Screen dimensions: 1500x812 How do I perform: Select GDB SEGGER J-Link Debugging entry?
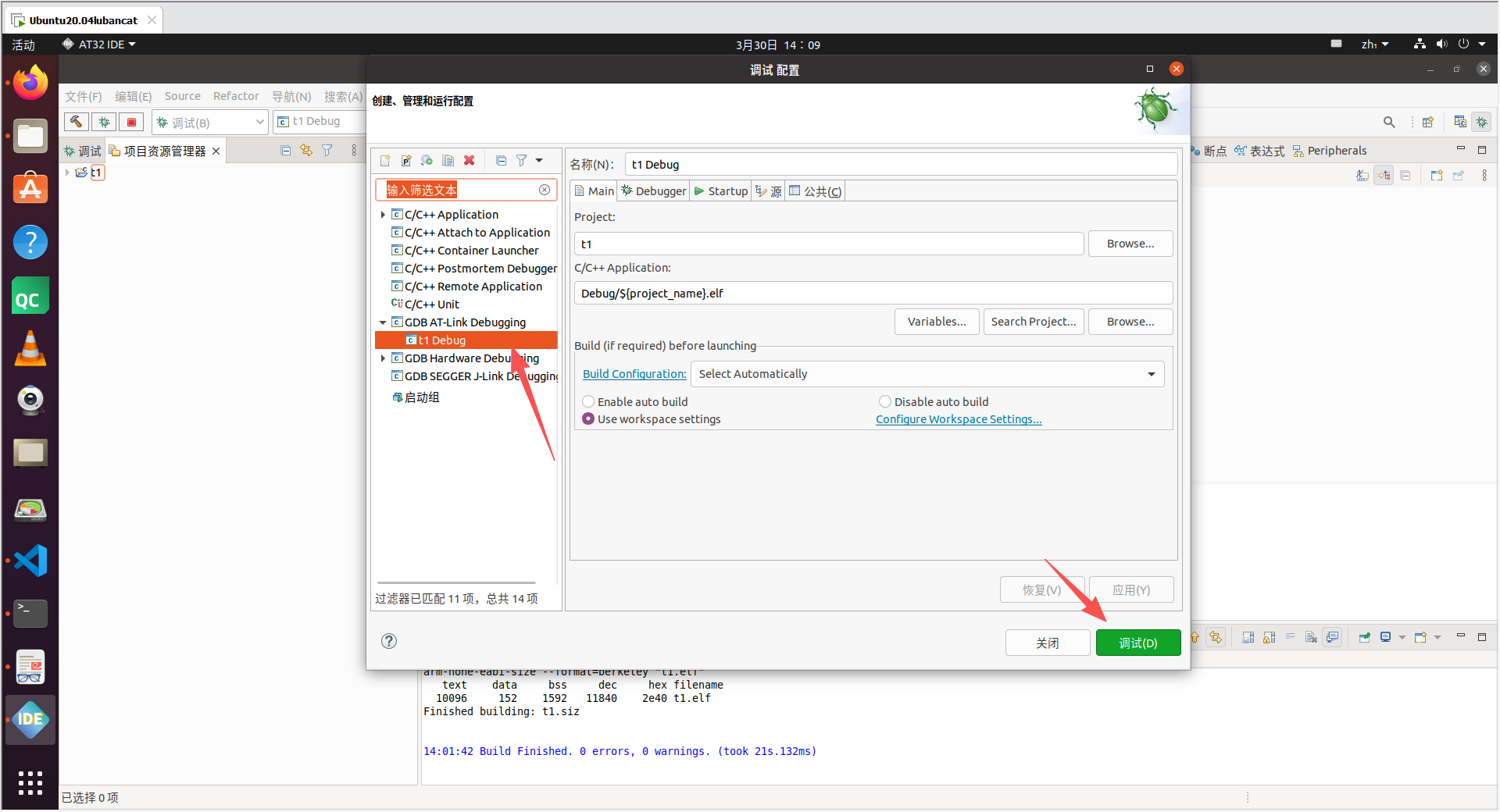click(x=475, y=376)
